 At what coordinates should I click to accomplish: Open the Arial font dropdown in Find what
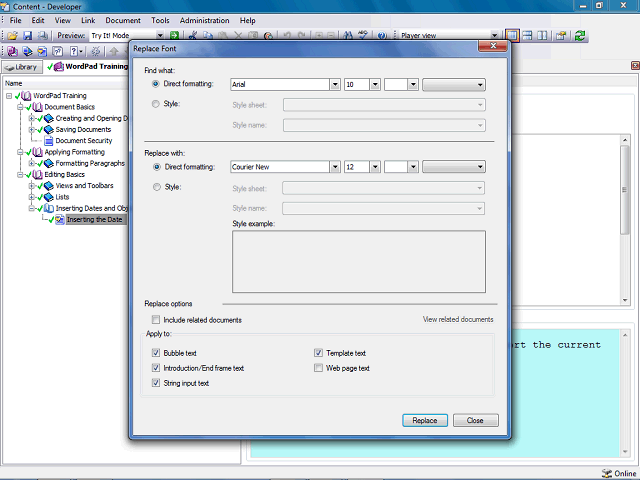pyautogui.click(x=335, y=84)
